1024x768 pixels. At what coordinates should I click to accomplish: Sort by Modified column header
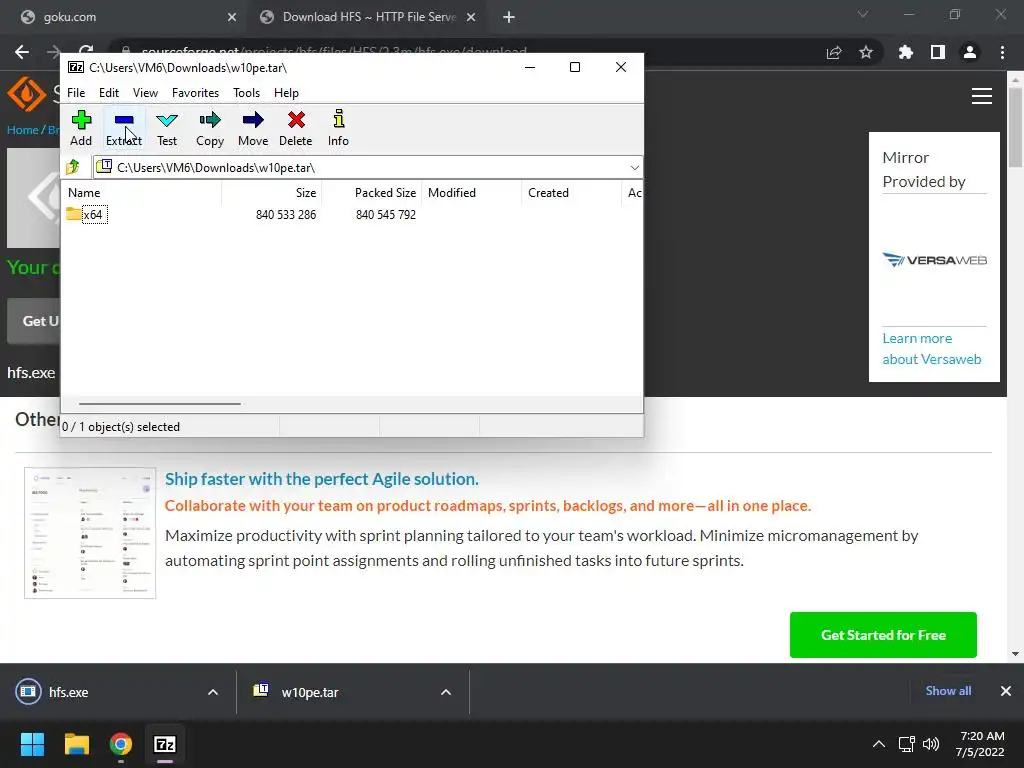(x=472, y=193)
